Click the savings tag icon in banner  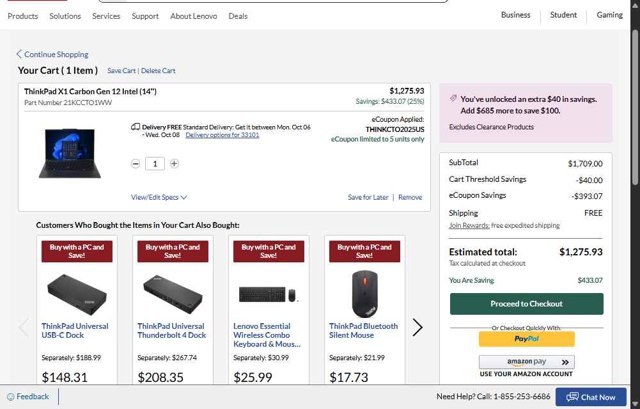tap(453, 98)
